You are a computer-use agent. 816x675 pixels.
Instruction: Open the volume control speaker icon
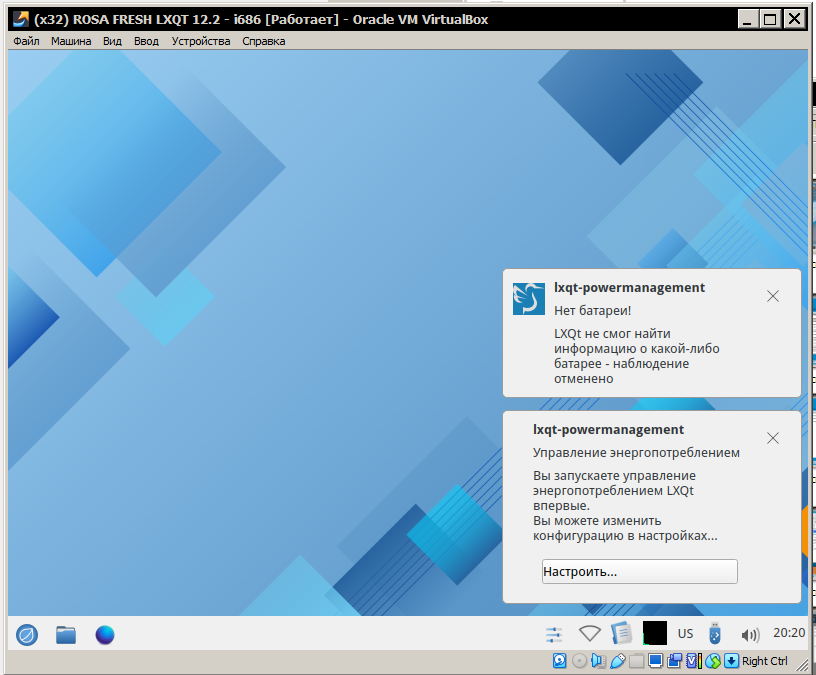point(750,634)
